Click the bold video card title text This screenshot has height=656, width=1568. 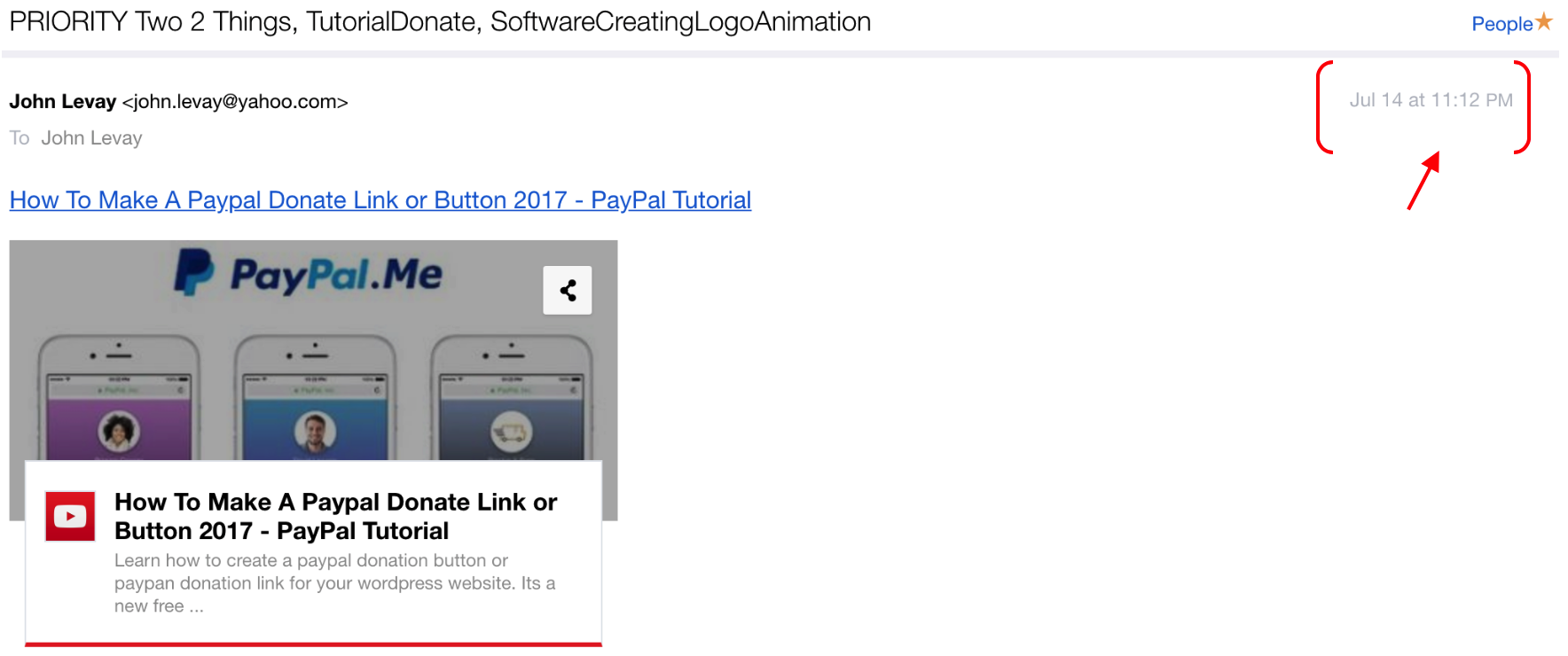click(x=335, y=516)
